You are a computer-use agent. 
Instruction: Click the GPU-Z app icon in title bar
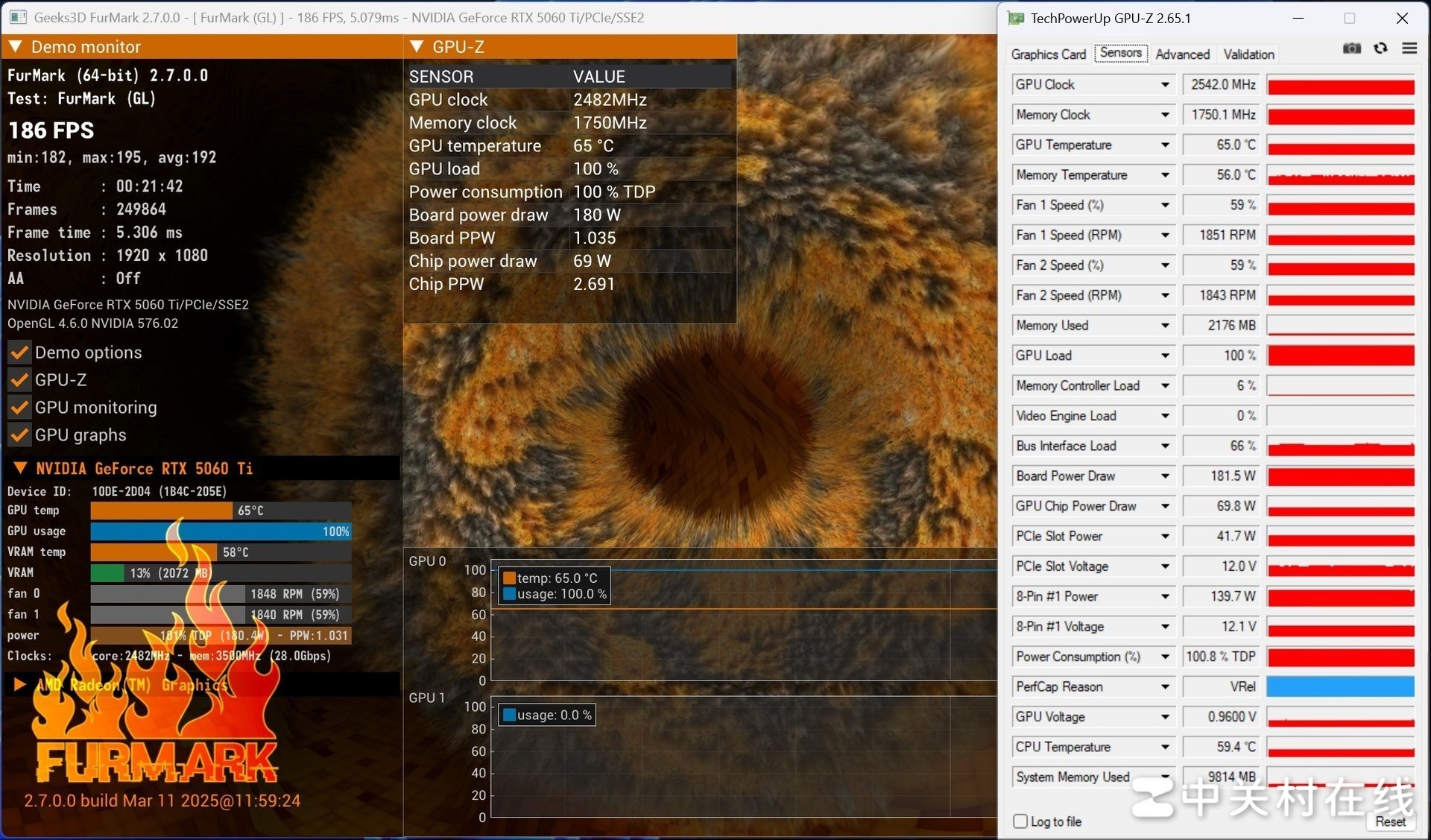(1015, 18)
